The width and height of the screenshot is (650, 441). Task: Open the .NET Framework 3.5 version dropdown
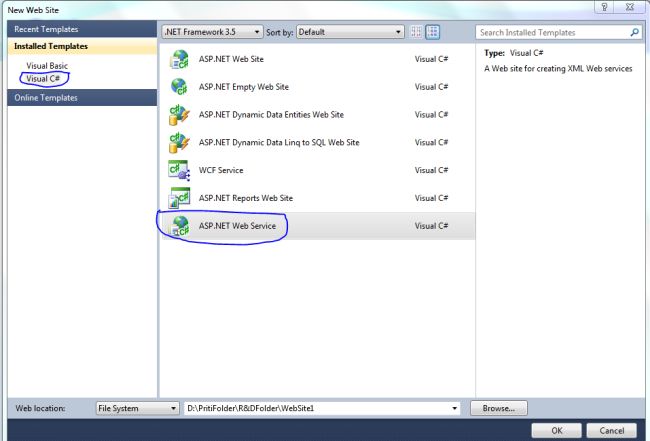212,32
